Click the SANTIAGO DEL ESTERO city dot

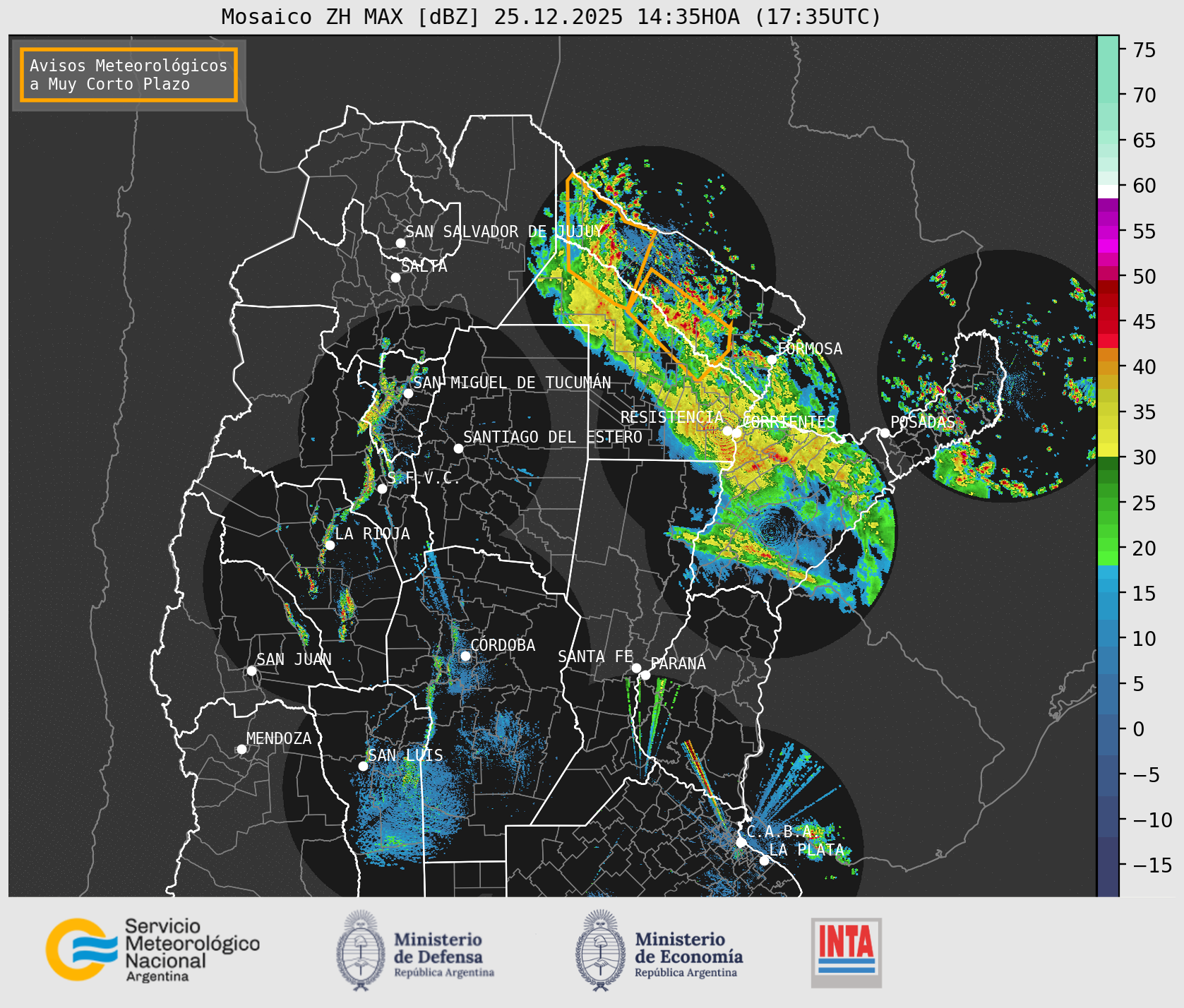point(458,448)
